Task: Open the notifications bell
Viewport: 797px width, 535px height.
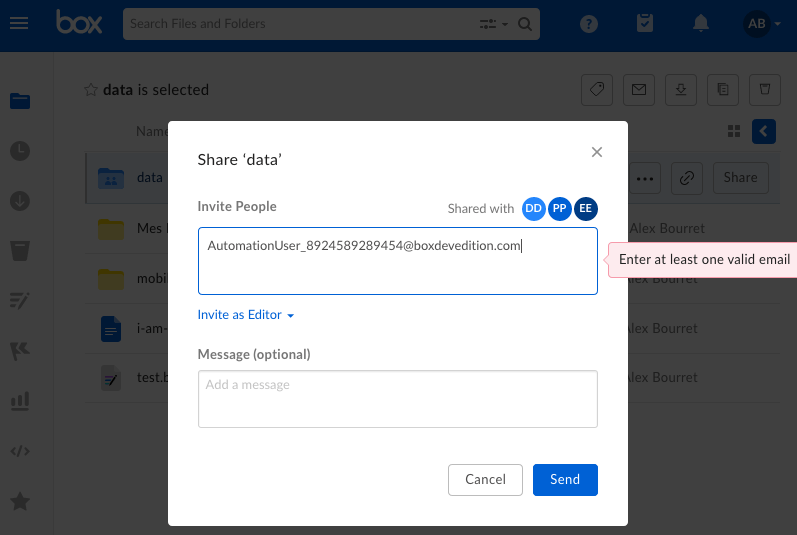Action: coord(702,23)
